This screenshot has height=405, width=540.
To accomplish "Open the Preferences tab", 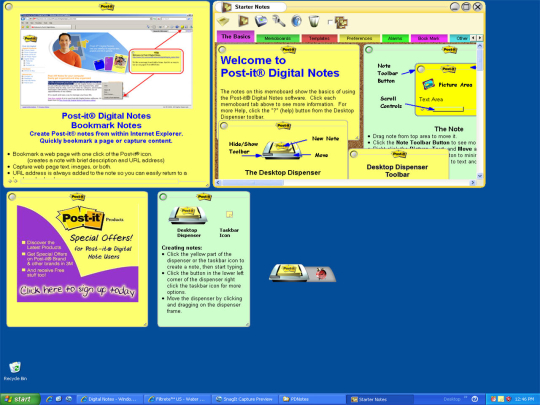I will 360,38.
